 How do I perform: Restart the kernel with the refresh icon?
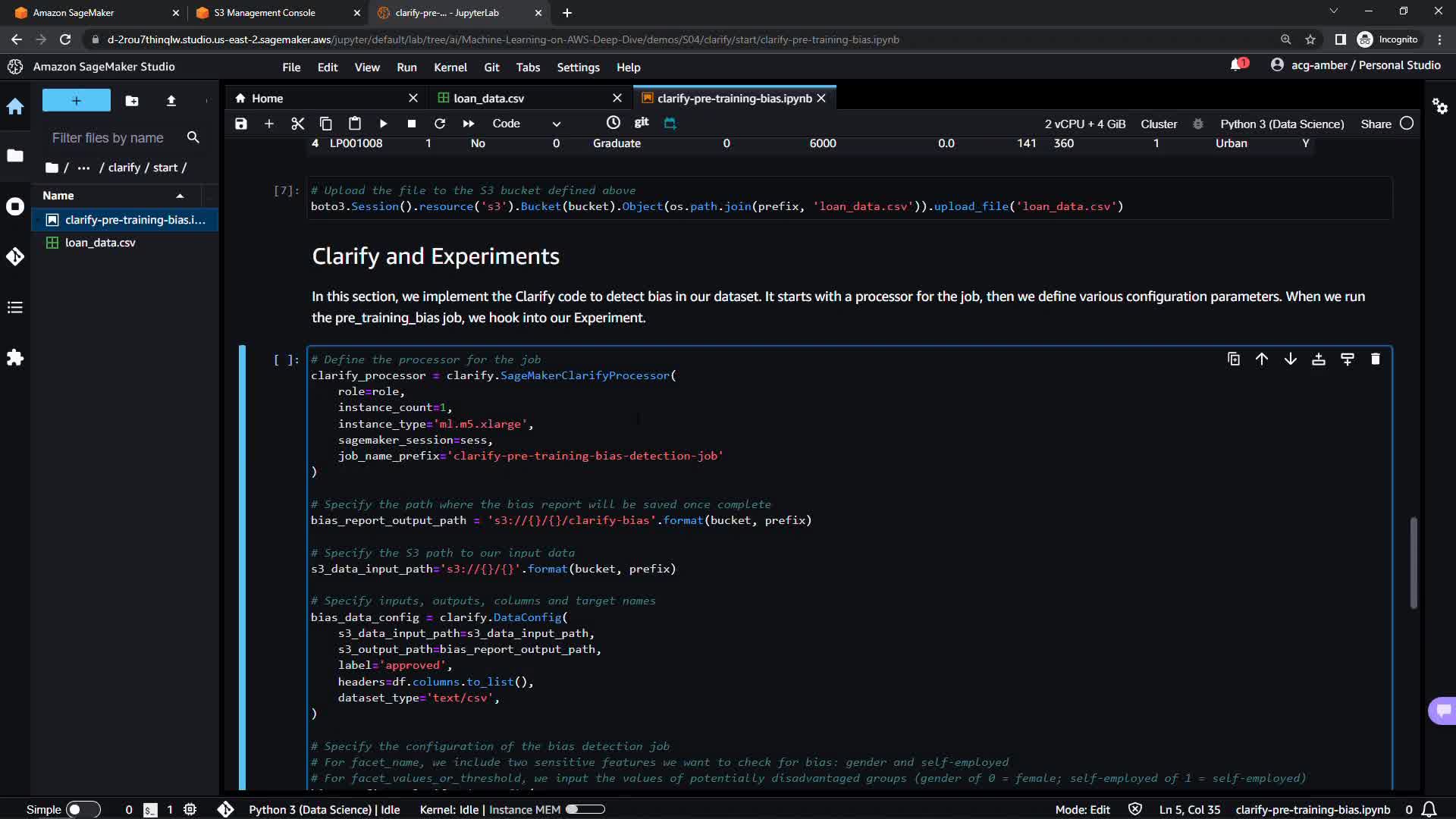440,124
